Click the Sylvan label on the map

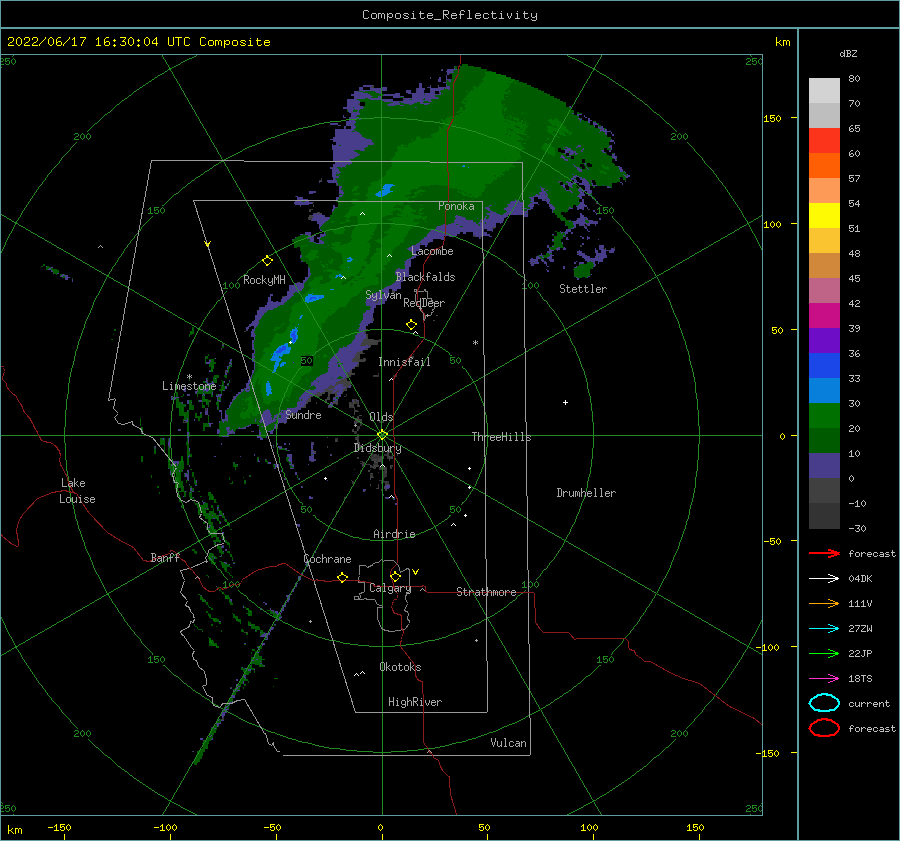tap(383, 295)
